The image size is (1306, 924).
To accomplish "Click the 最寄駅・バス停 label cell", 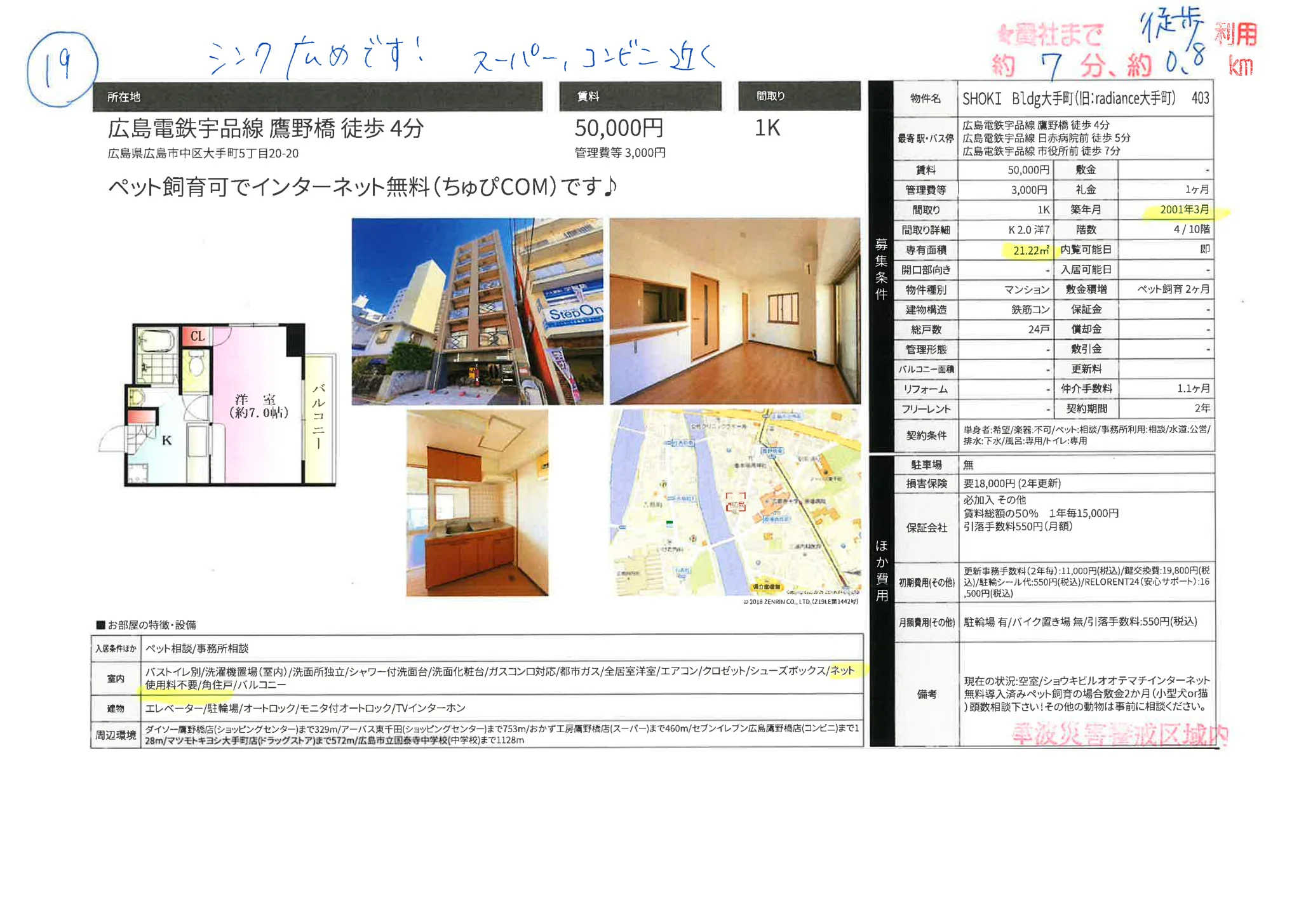I will click(x=926, y=138).
